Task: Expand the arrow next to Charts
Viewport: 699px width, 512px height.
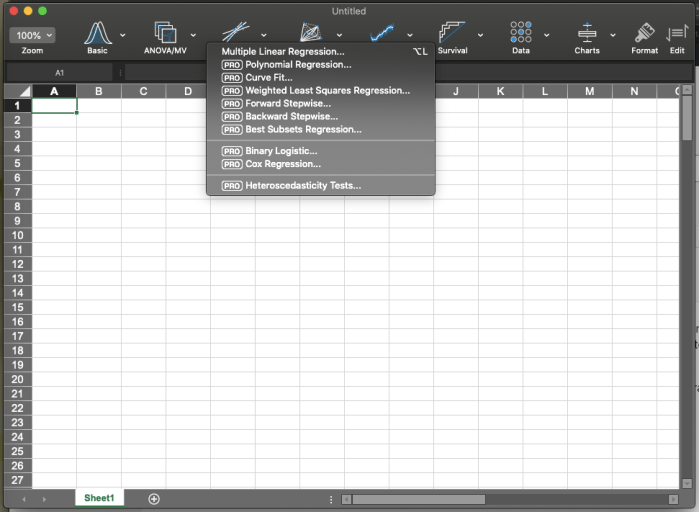Action: point(613,35)
